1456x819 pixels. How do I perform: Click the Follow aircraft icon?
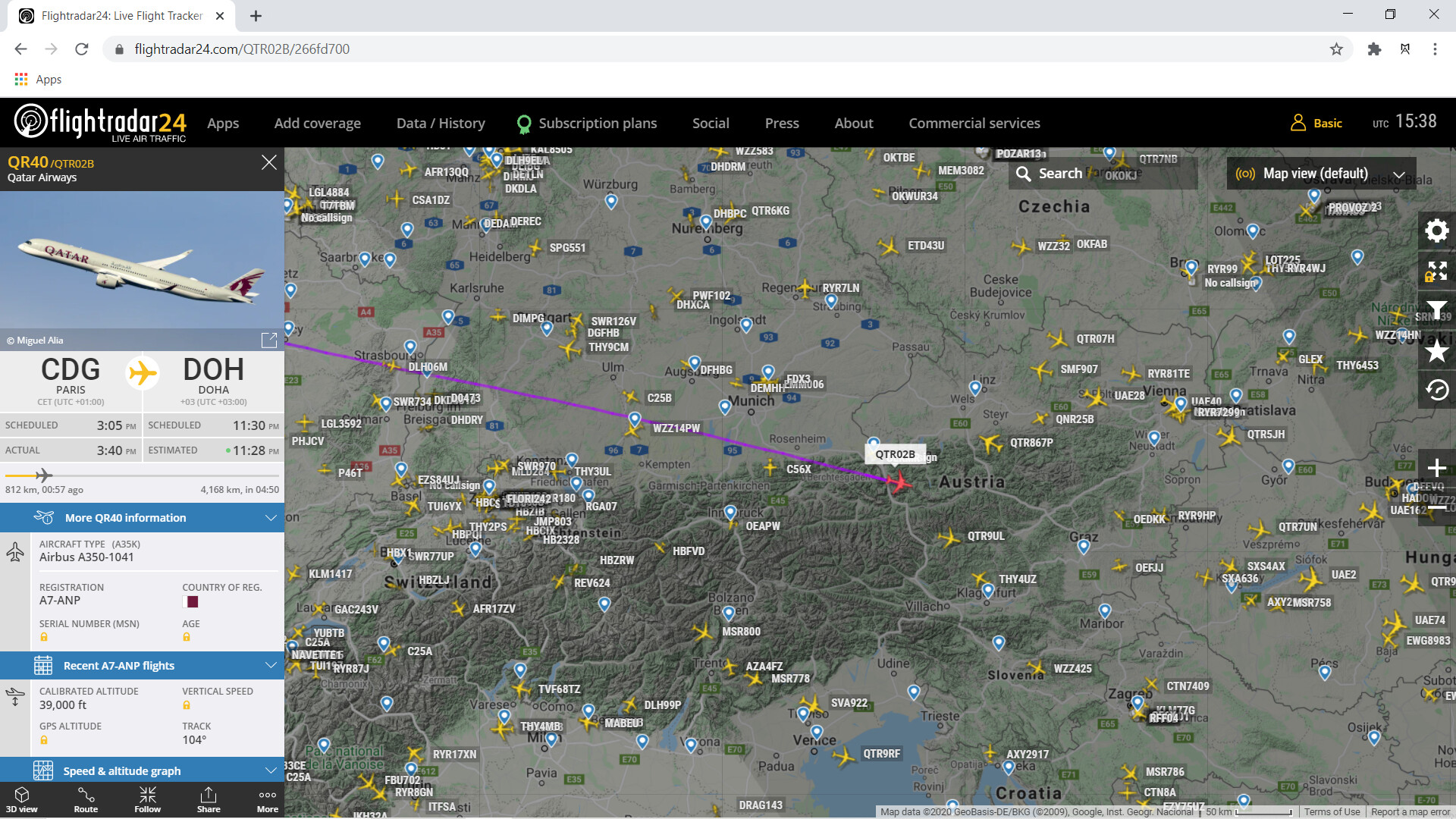[x=147, y=799]
